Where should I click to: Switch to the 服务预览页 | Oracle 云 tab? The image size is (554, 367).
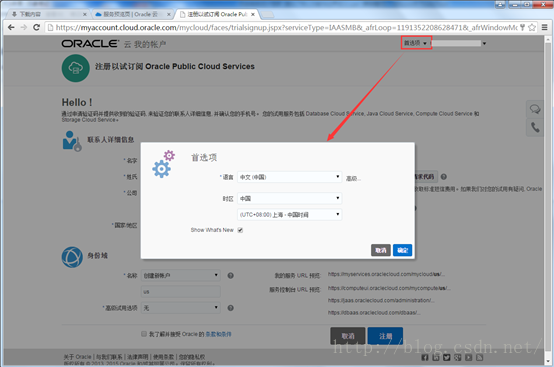132,14
